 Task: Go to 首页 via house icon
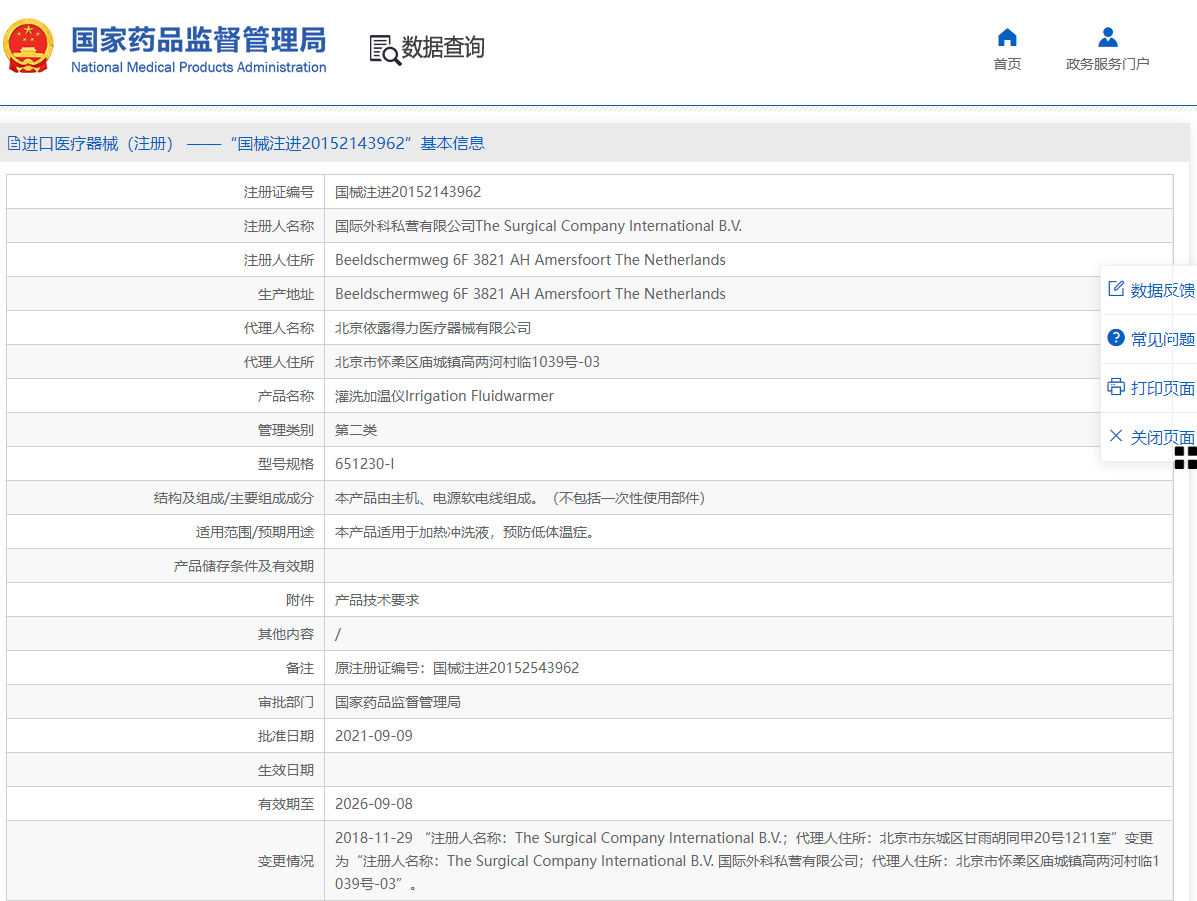click(1007, 37)
